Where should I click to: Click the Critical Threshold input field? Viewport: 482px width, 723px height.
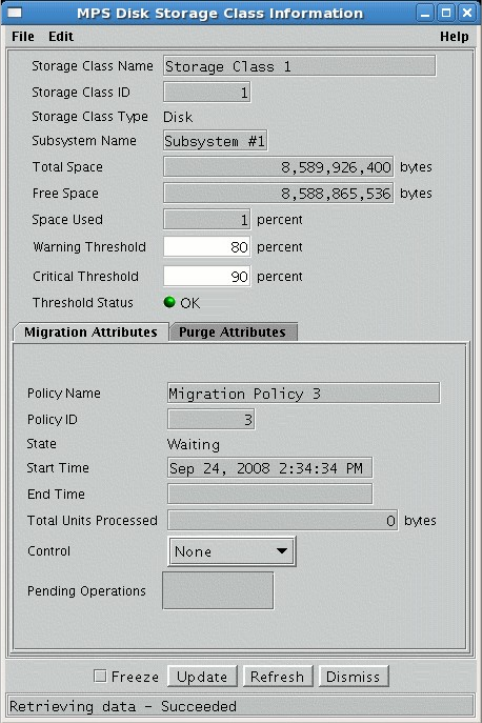pos(207,276)
